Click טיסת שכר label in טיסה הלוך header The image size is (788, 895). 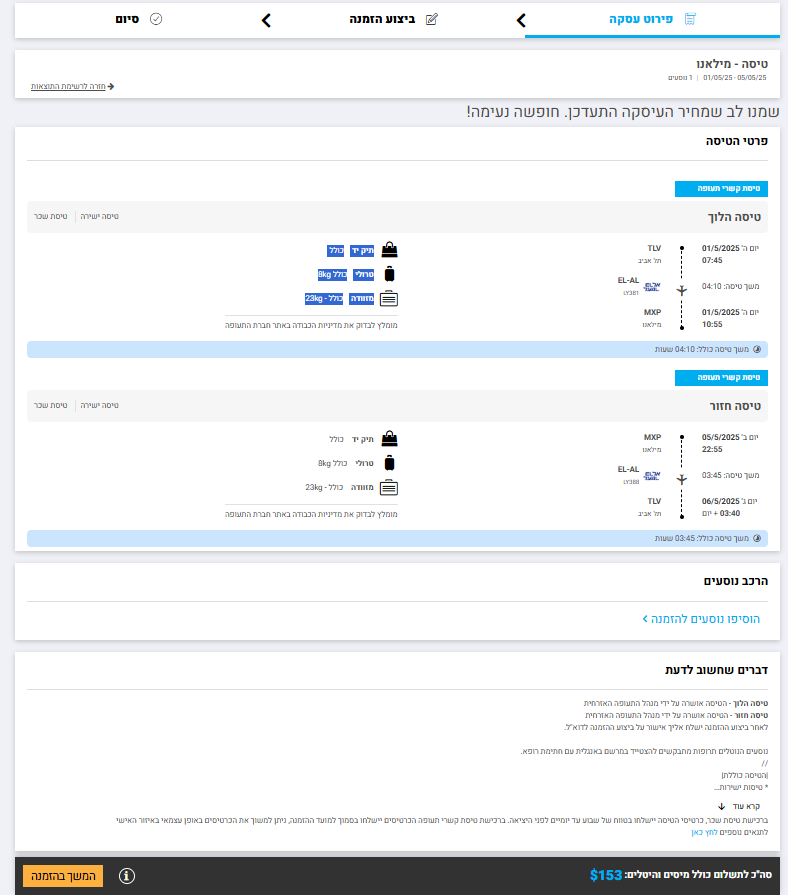[x=50, y=216]
